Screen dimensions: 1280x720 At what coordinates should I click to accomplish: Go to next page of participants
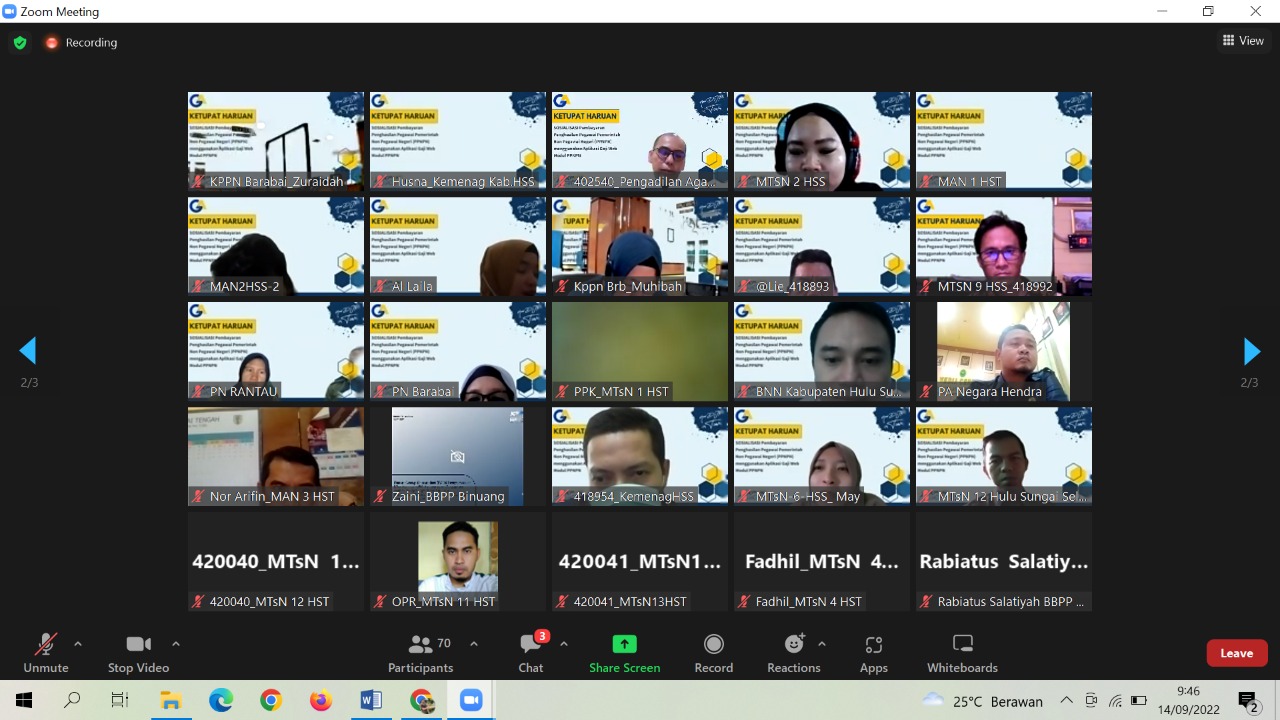point(1250,351)
